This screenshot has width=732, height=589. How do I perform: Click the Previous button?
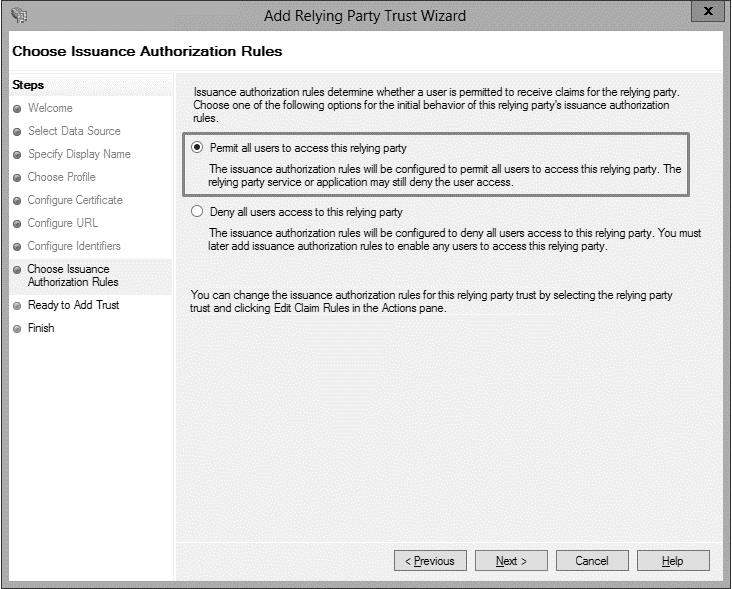(430, 561)
